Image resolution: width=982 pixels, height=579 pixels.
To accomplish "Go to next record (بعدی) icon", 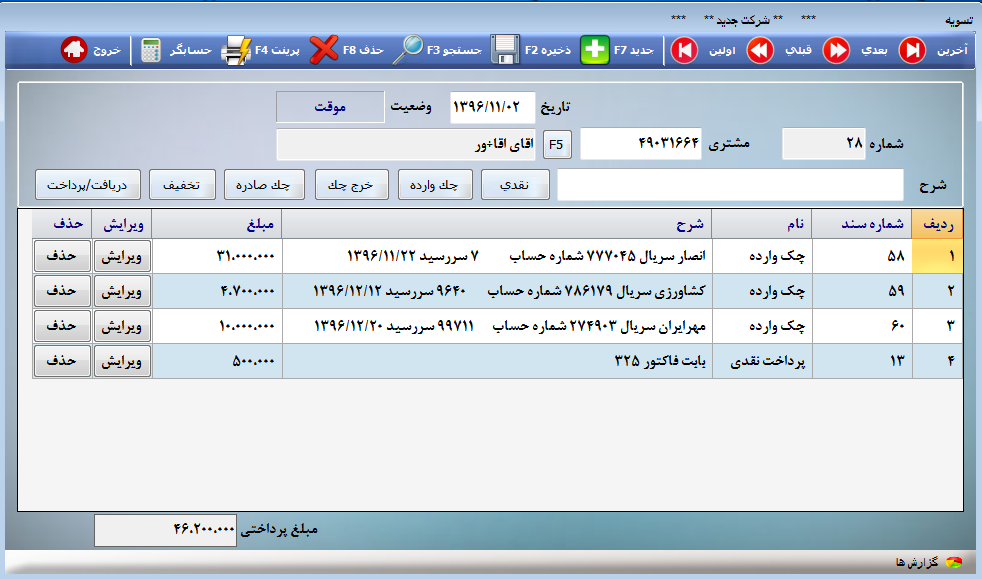I will (x=836, y=50).
